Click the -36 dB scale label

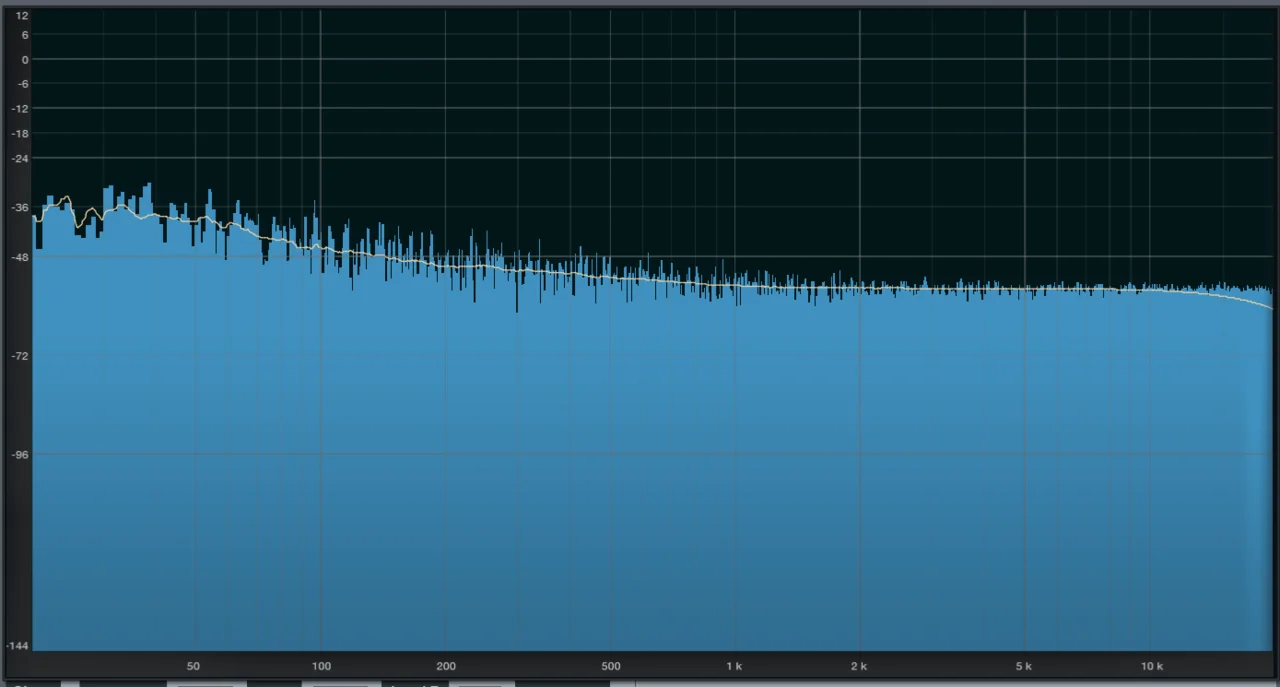(18, 207)
